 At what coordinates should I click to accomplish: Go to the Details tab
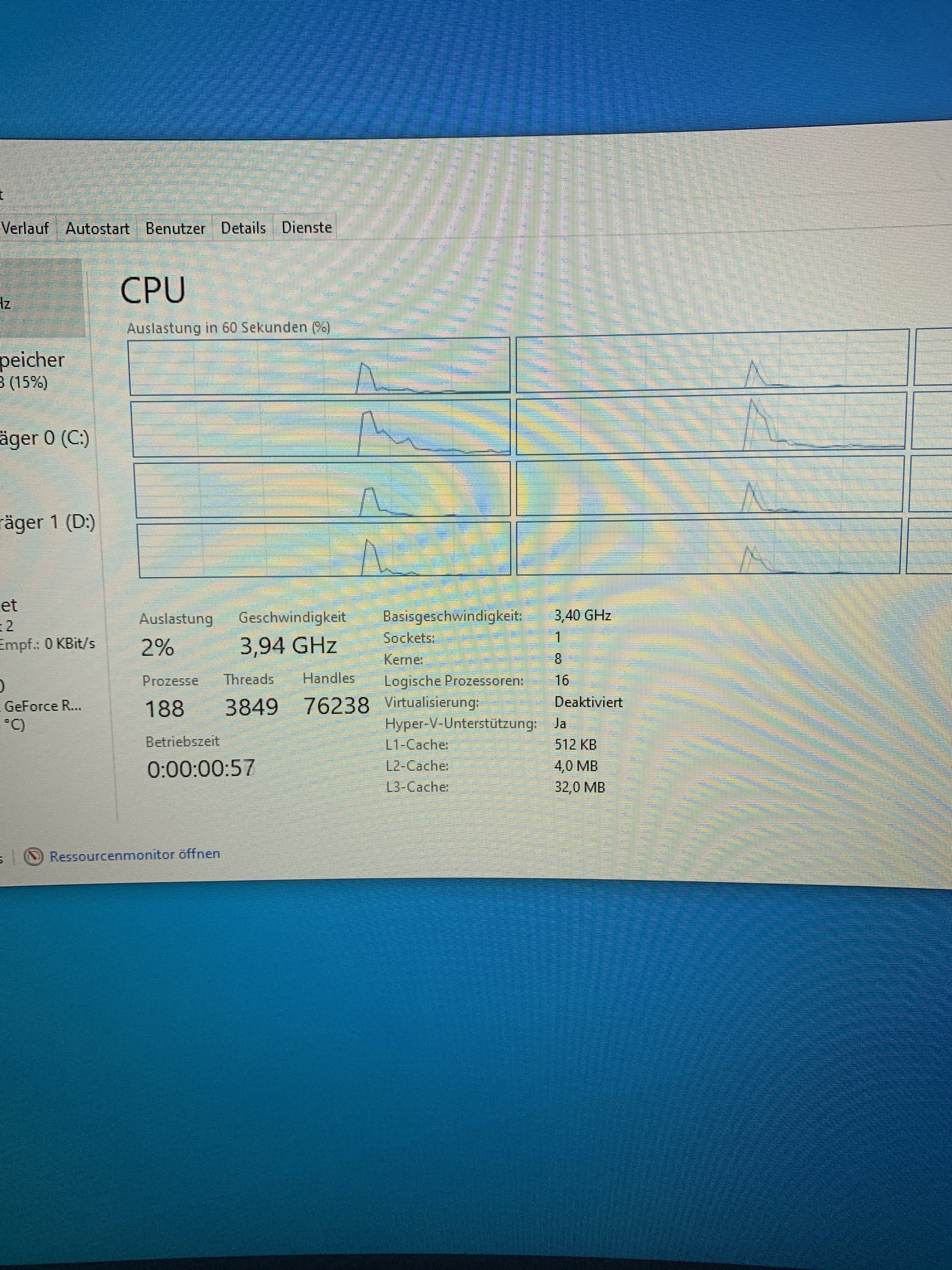[x=243, y=228]
